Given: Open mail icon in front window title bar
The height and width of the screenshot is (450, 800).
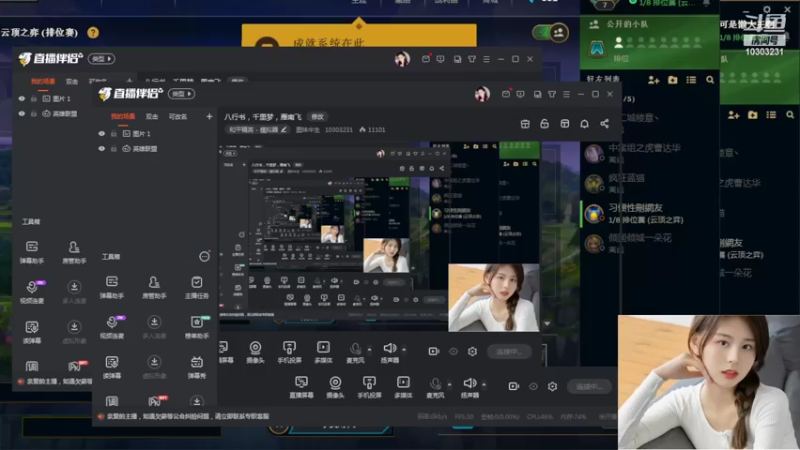Looking at the screenshot, I should coord(506,94).
